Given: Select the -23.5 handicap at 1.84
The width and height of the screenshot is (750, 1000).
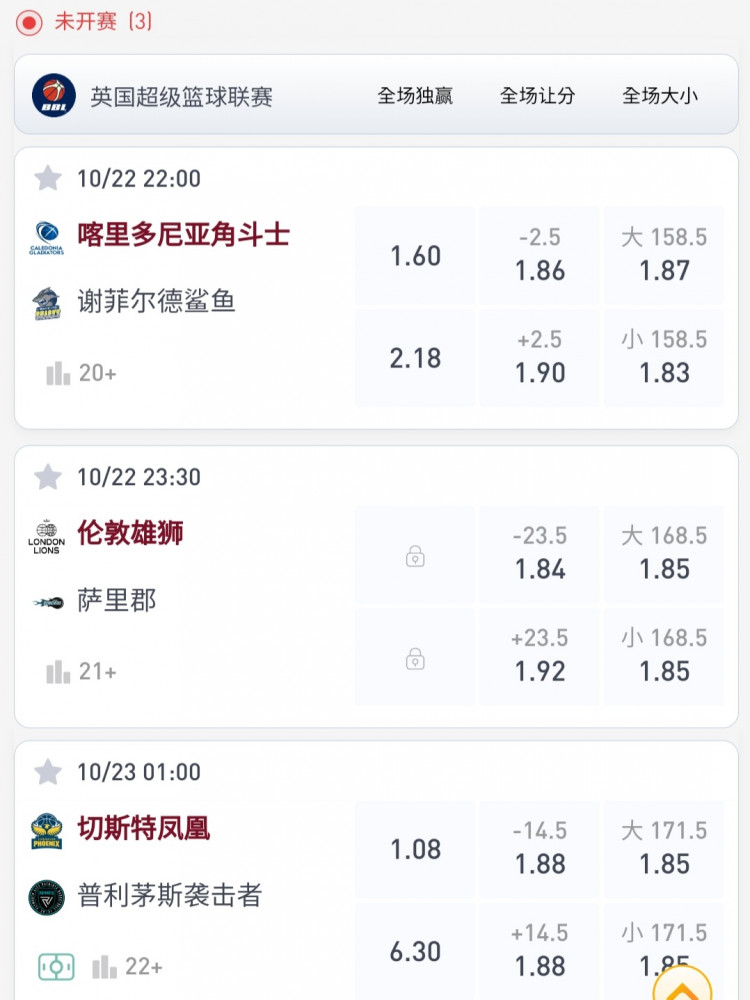Looking at the screenshot, I should coord(540,554).
